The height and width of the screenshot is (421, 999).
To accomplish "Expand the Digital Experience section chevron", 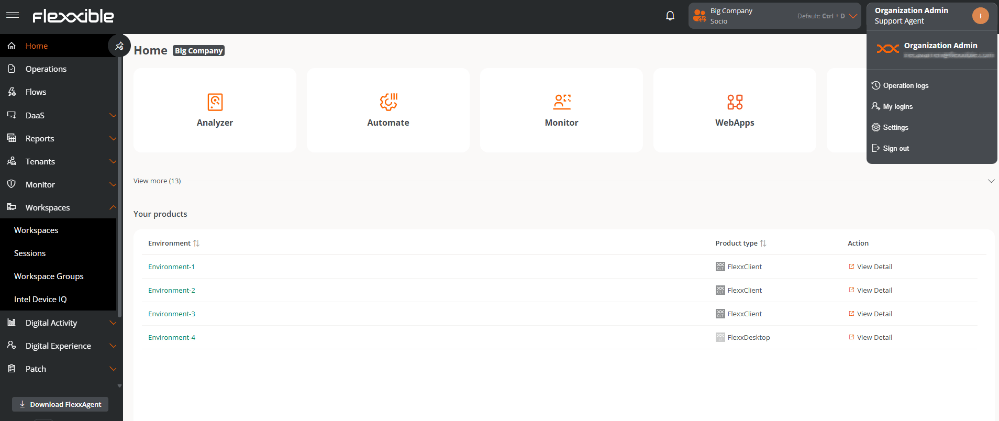I will [113, 346].
